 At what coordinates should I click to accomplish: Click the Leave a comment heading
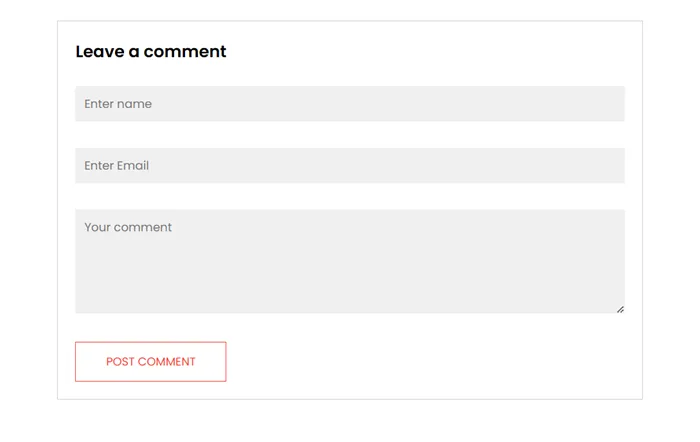coord(151,52)
